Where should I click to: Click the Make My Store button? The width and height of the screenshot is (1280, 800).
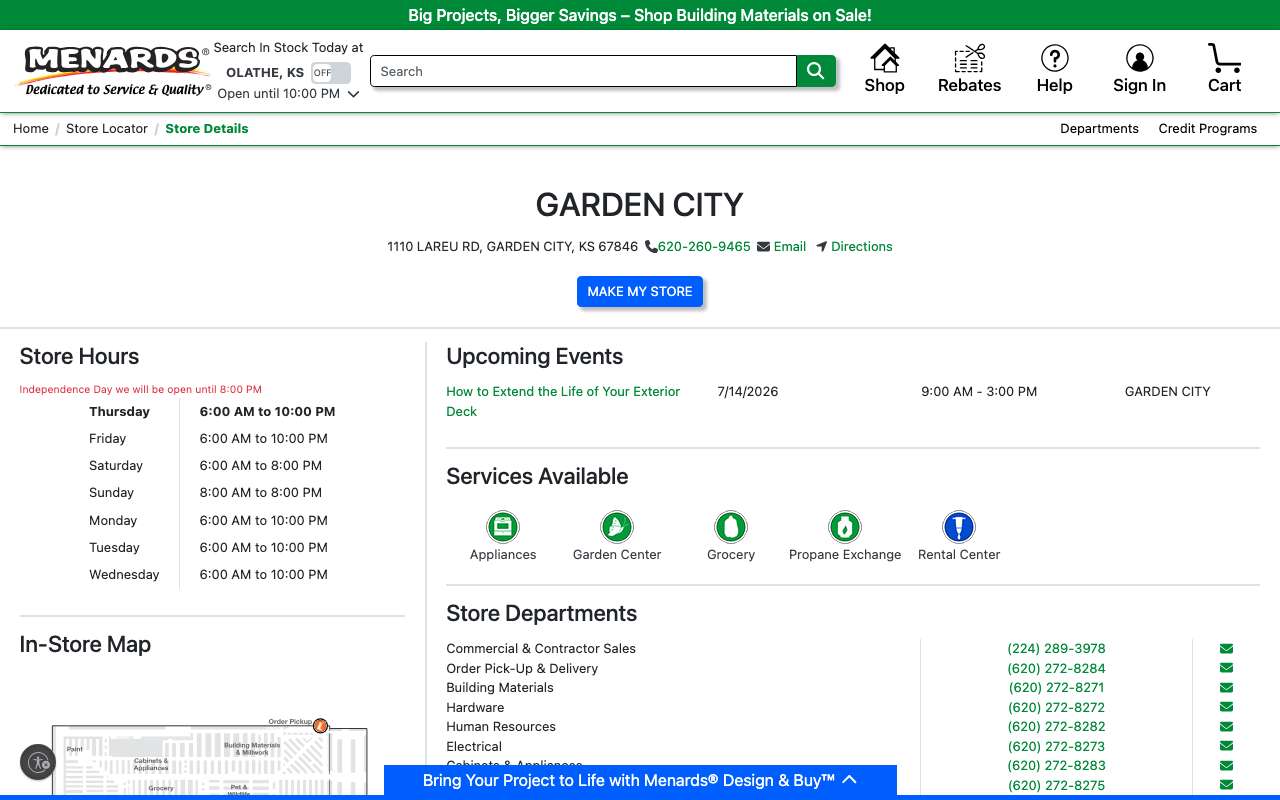640,292
